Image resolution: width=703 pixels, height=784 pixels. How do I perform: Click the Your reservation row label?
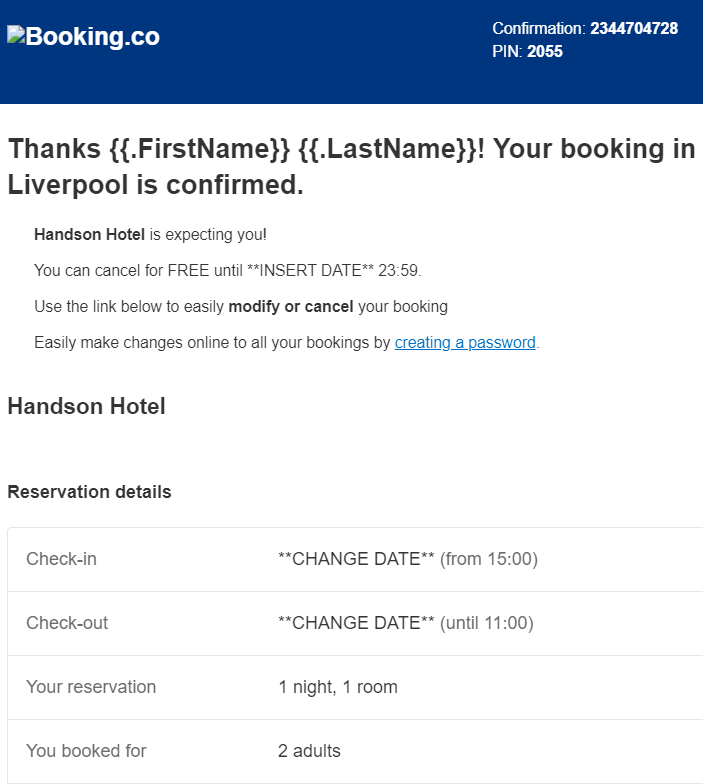point(91,687)
